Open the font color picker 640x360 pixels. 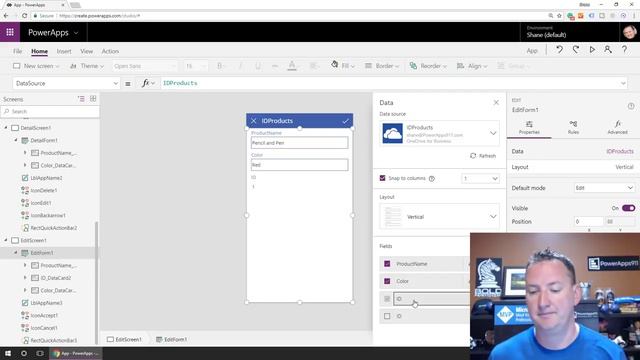click(292, 66)
